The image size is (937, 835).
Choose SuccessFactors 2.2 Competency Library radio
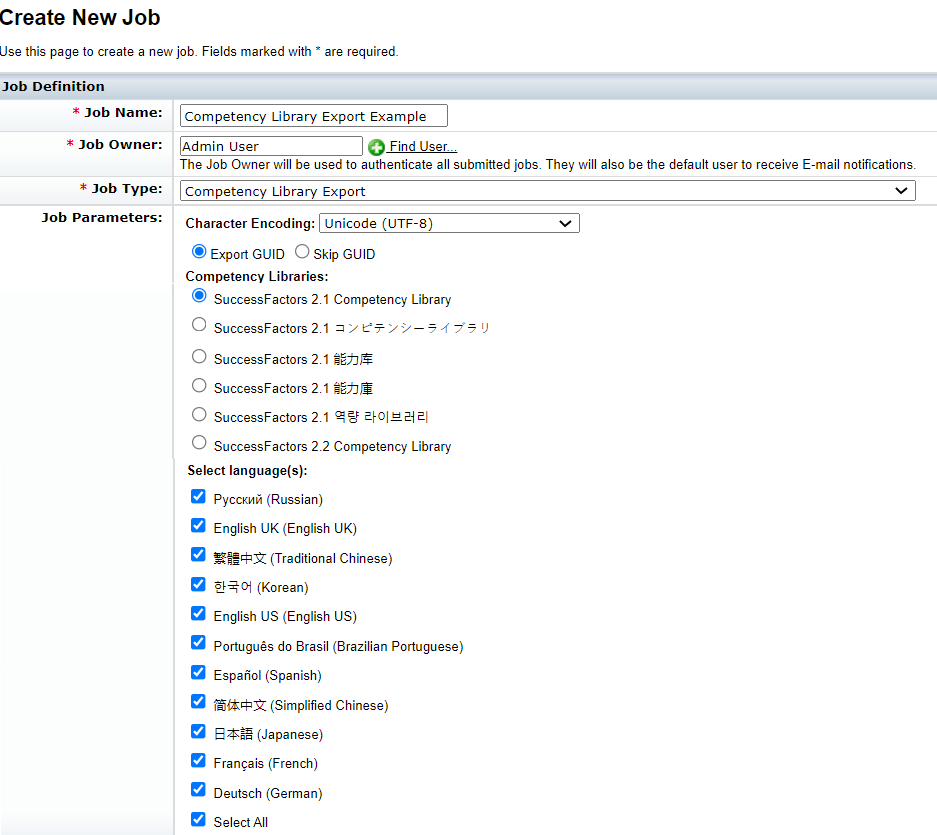tap(199, 443)
